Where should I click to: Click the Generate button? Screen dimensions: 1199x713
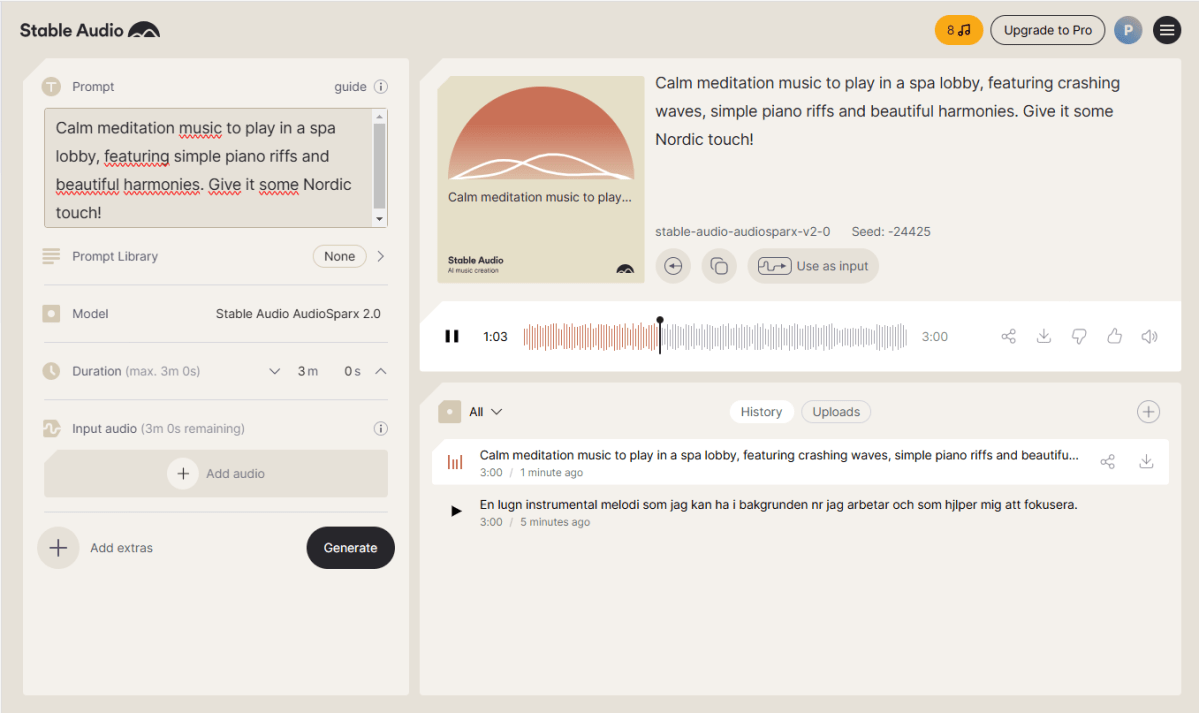(350, 547)
